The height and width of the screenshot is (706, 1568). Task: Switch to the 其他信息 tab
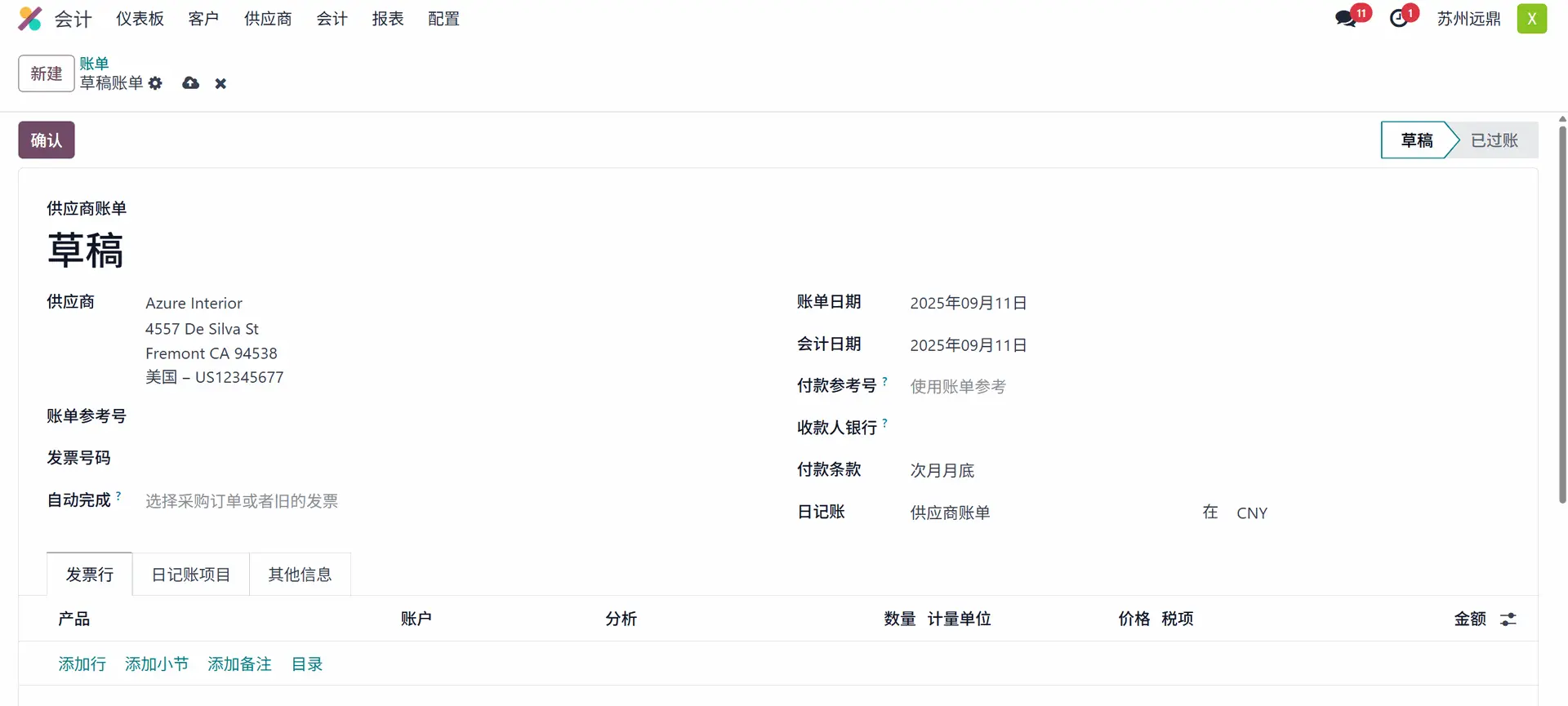click(300, 575)
